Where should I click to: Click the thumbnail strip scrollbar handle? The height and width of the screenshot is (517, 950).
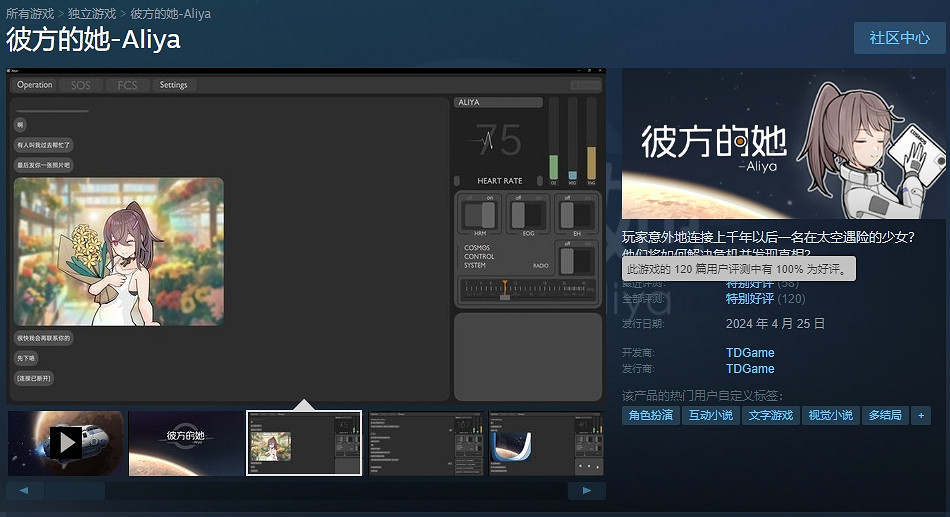(x=75, y=491)
